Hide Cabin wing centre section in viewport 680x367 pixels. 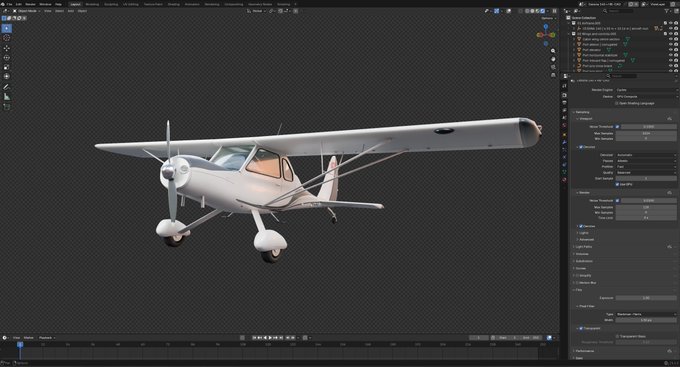671,39
